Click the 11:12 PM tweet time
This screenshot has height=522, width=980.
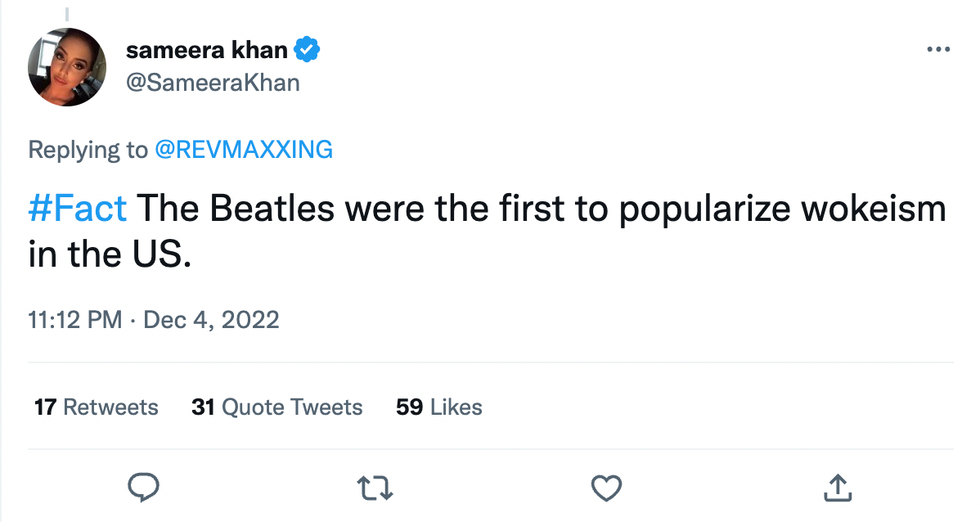(75, 320)
